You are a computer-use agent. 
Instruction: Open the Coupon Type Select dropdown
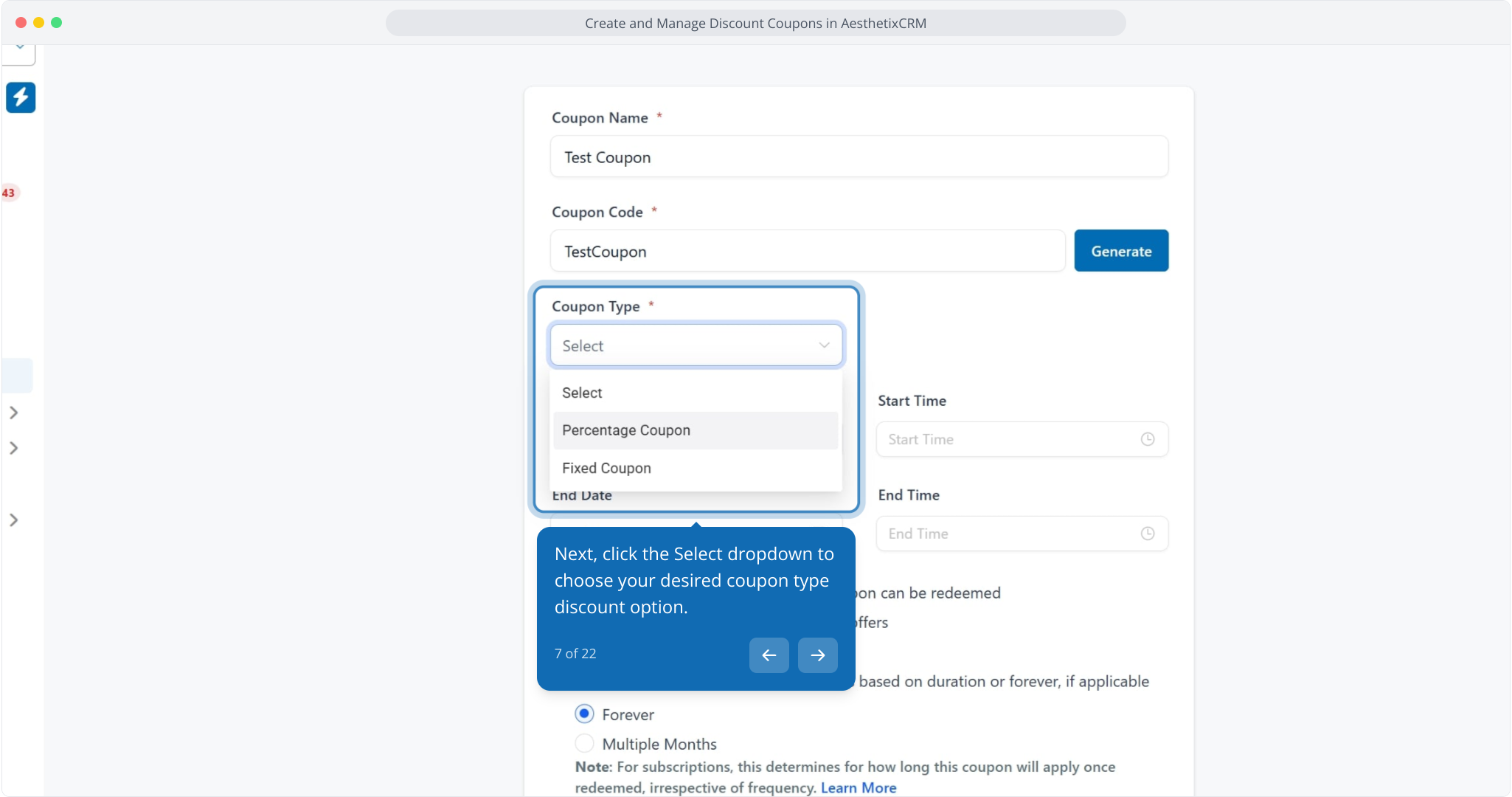click(696, 345)
